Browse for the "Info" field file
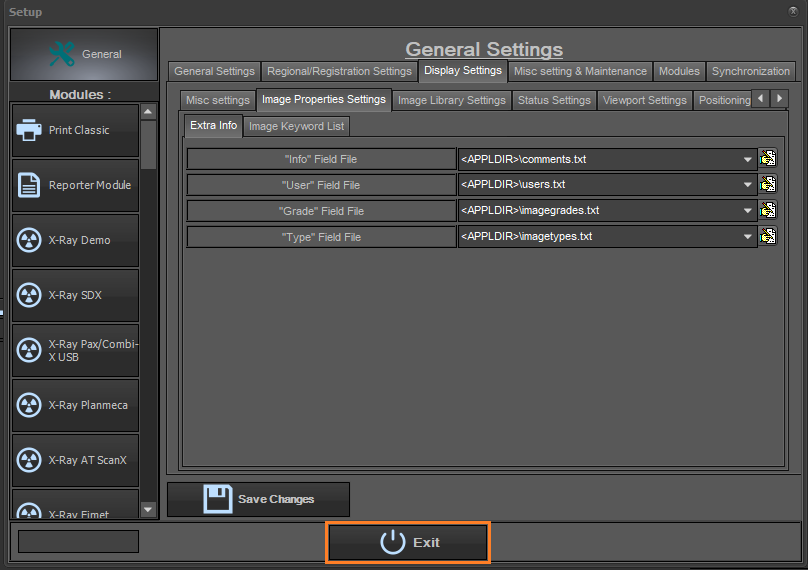This screenshot has width=808, height=570. coord(768,158)
